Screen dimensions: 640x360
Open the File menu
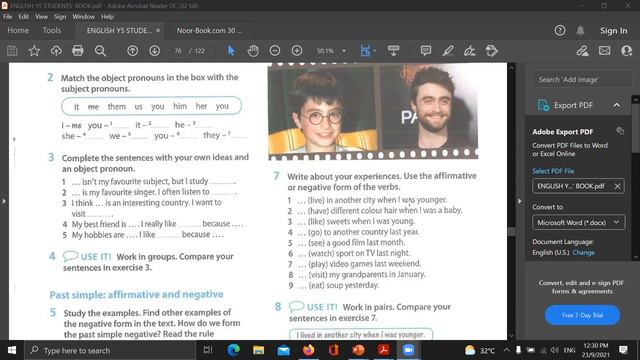8,17
